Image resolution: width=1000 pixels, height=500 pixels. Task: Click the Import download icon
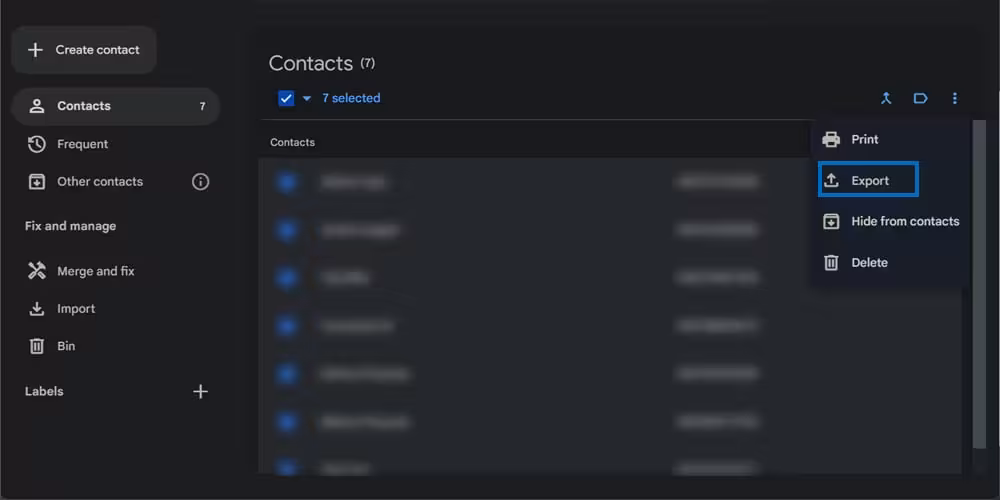coord(37,309)
